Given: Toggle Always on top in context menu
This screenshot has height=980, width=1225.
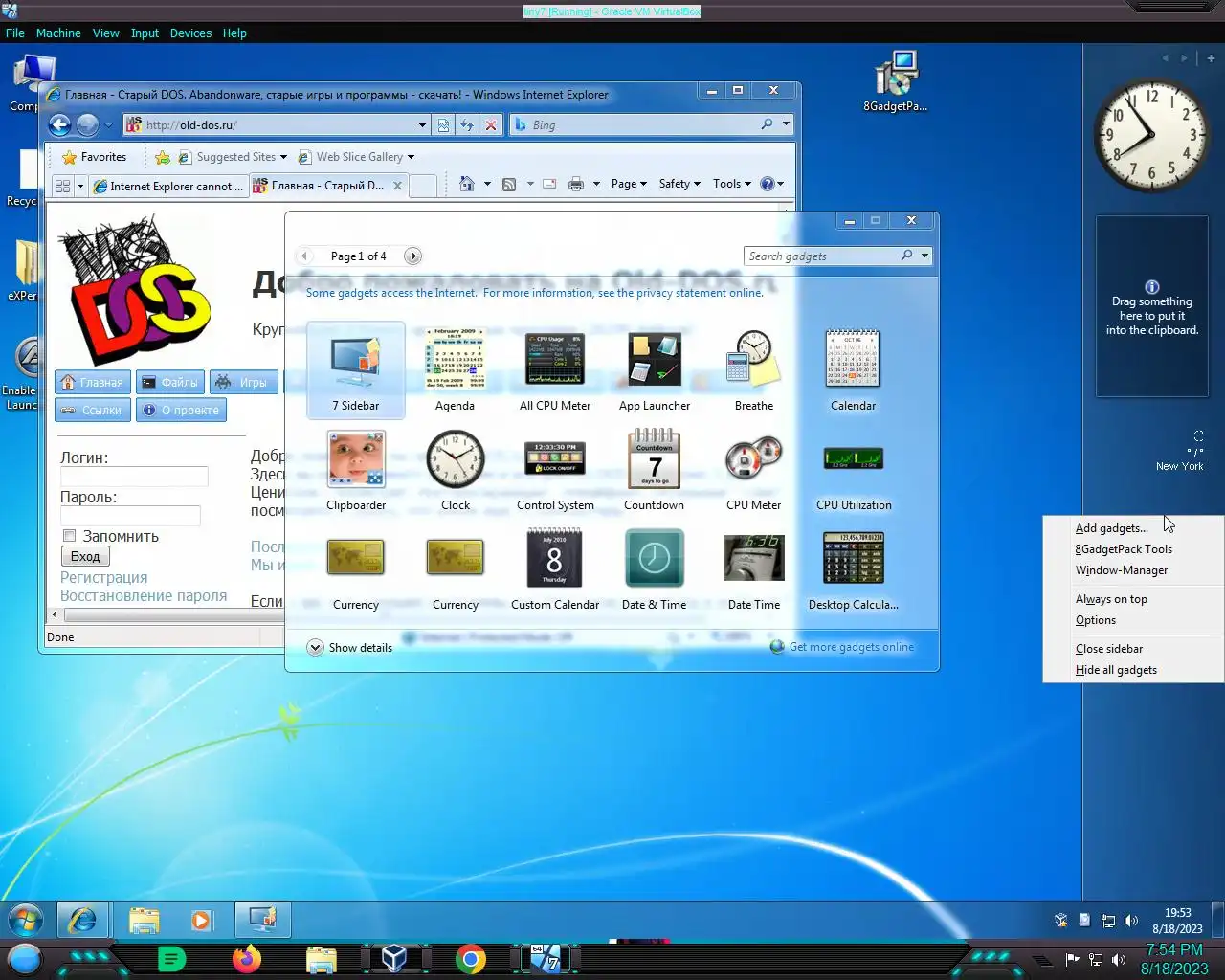Looking at the screenshot, I should tap(1111, 599).
